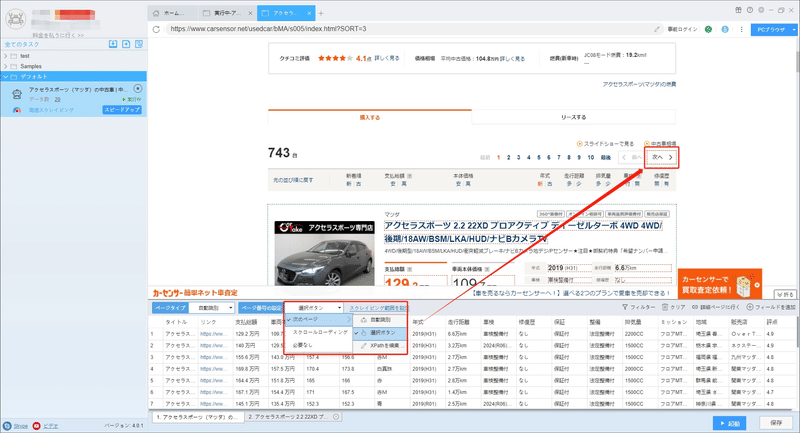Click the Skype icon at bottom left
This screenshot has width=800, height=433.
7,426
